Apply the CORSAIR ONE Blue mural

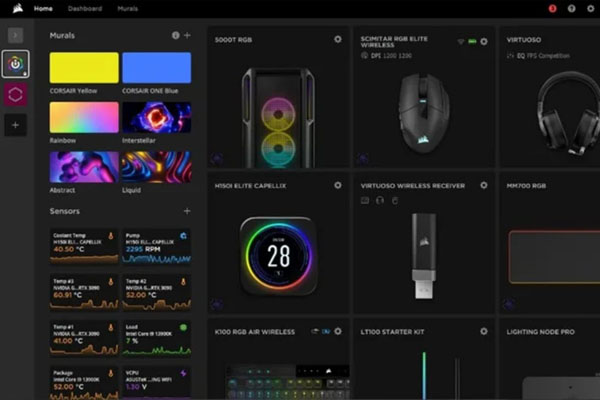(156, 68)
